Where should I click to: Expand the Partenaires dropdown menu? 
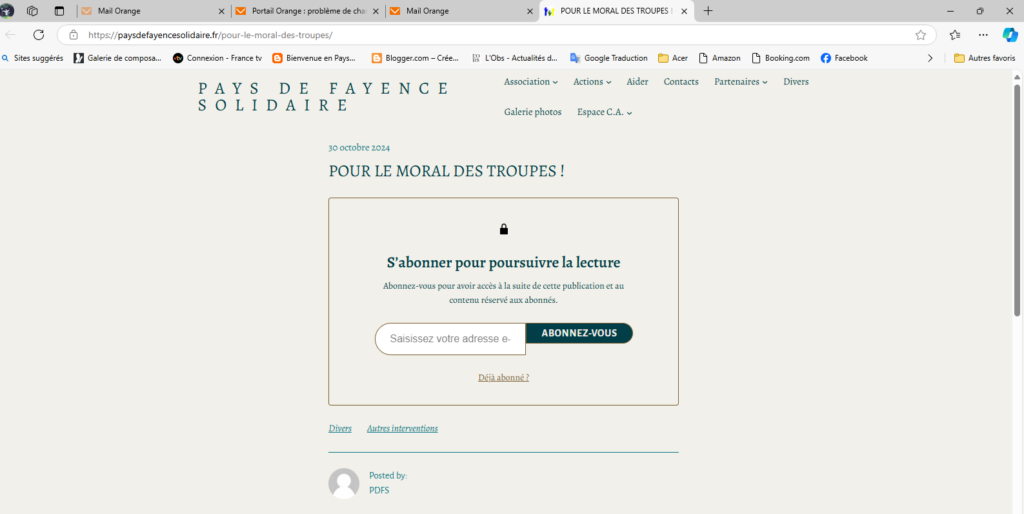coord(740,82)
